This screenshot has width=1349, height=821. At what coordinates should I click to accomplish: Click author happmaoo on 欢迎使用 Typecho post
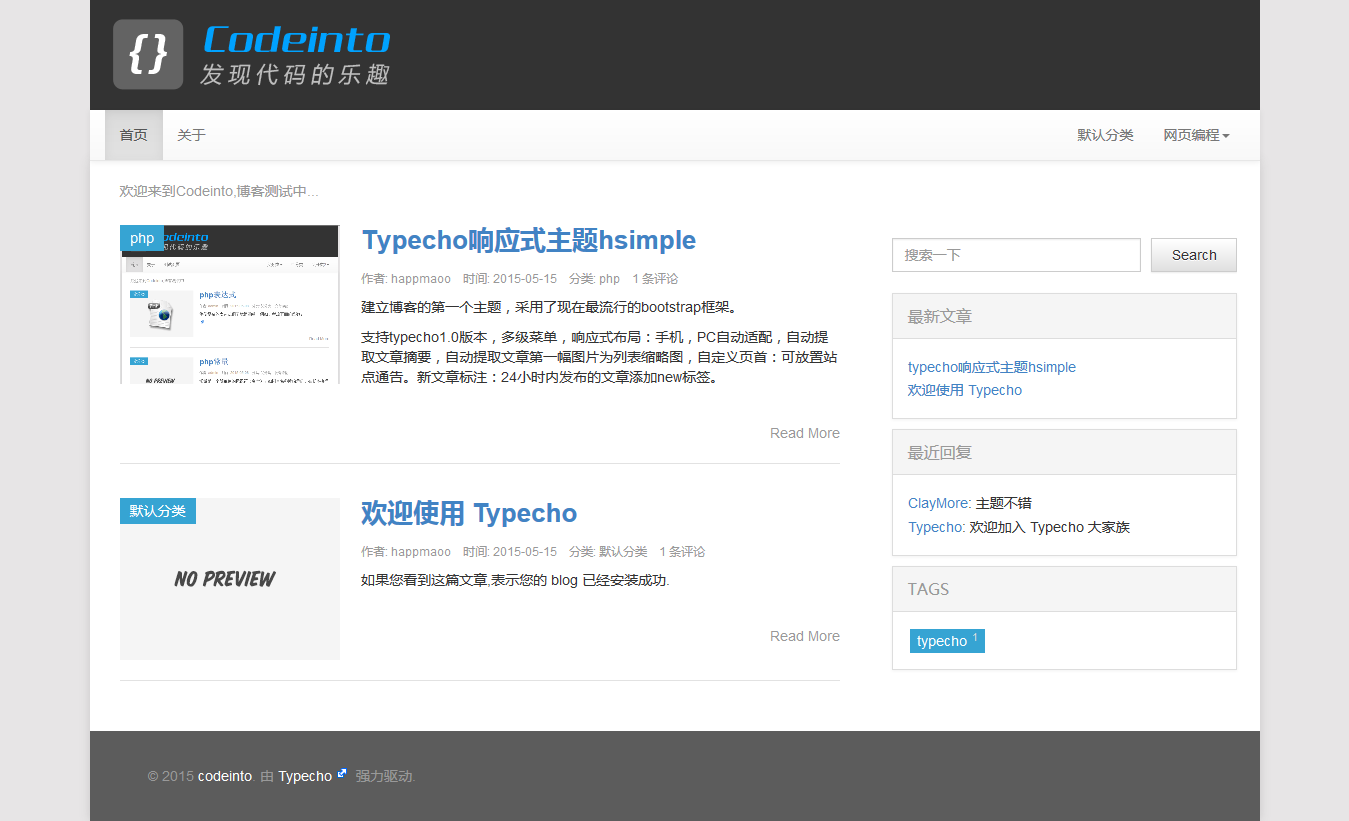coord(421,552)
